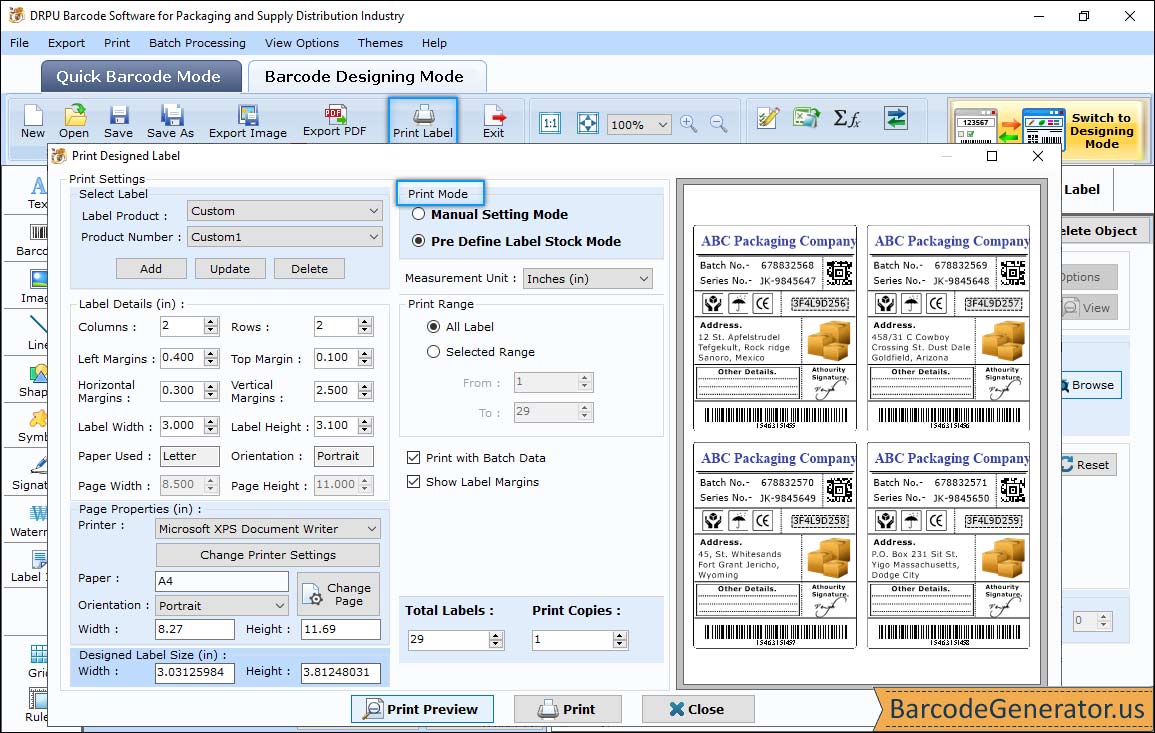This screenshot has width=1155, height=733.
Task: Click the Excel import icon
Action: (x=807, y=118)
